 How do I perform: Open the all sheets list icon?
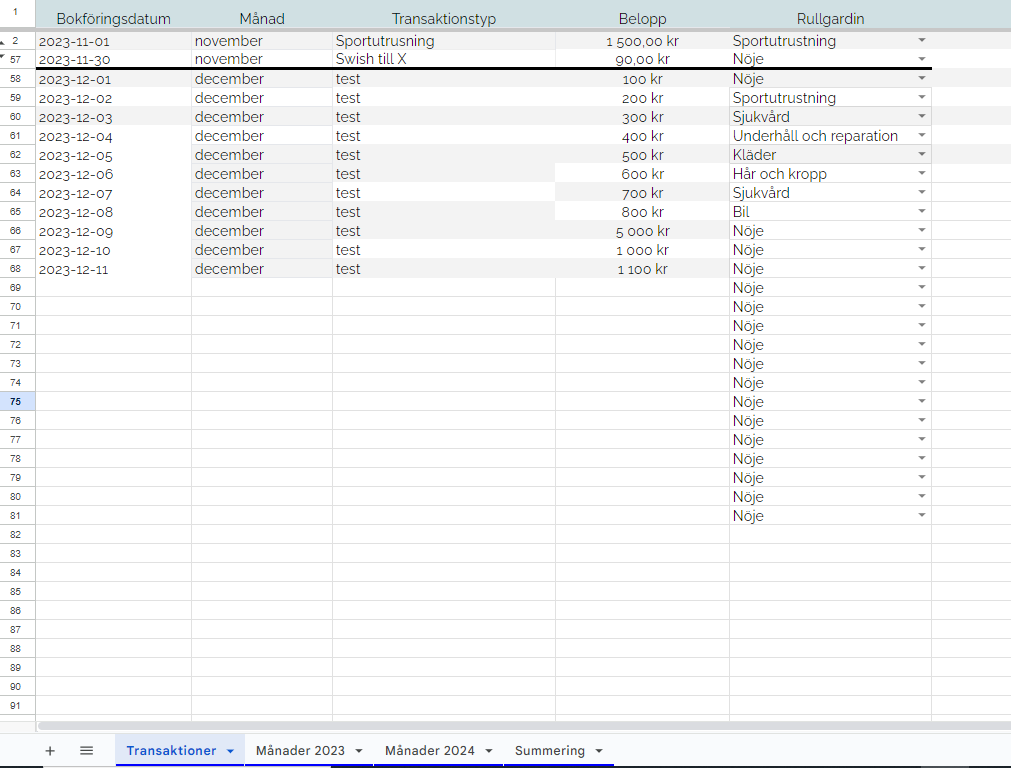click(86, 750)
